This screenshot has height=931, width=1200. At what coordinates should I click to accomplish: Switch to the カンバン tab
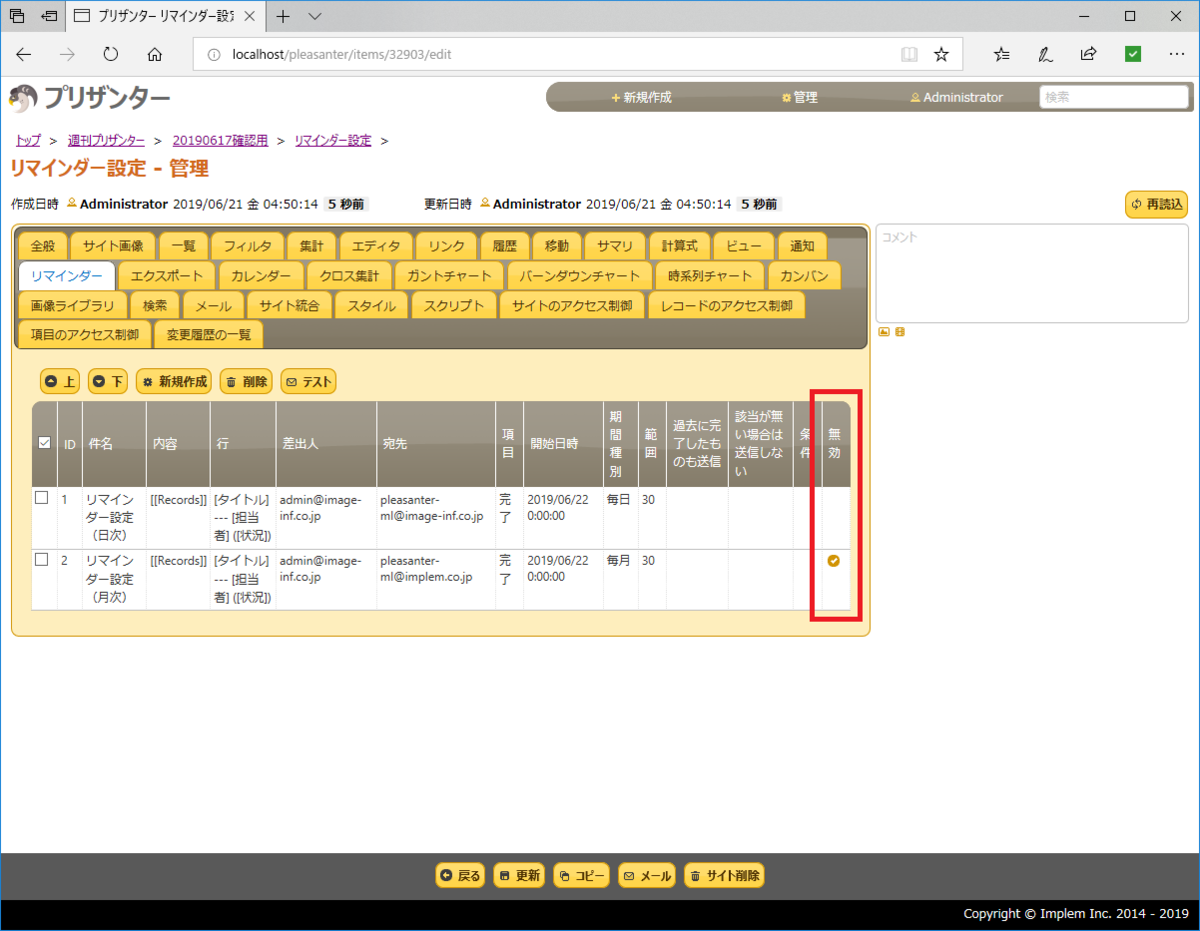click(805, 275)
